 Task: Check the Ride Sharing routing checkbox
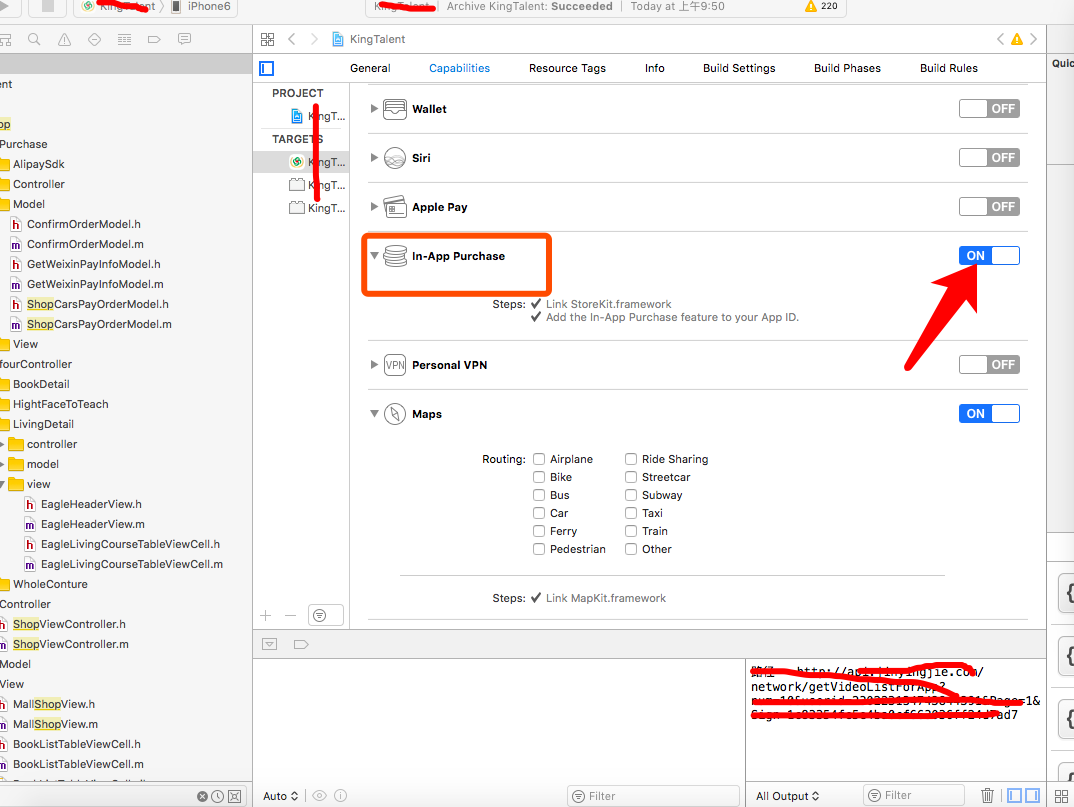pos(631,459)
